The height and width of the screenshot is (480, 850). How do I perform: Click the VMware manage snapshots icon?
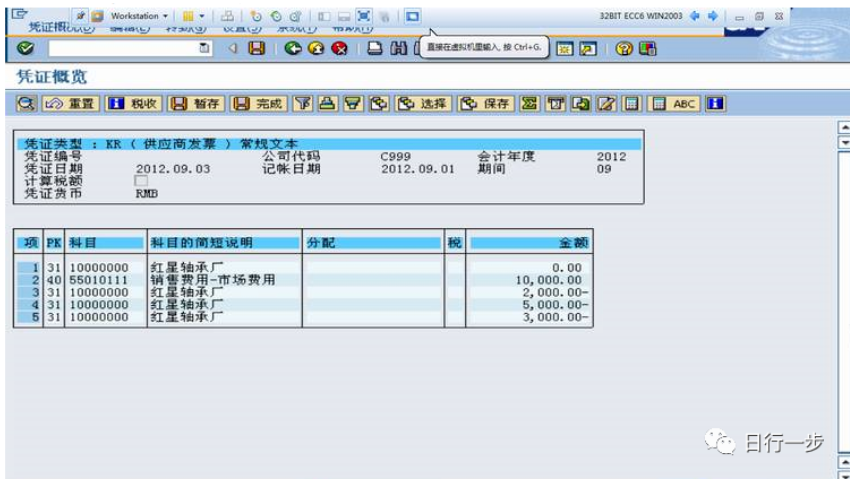click(295, 16)
